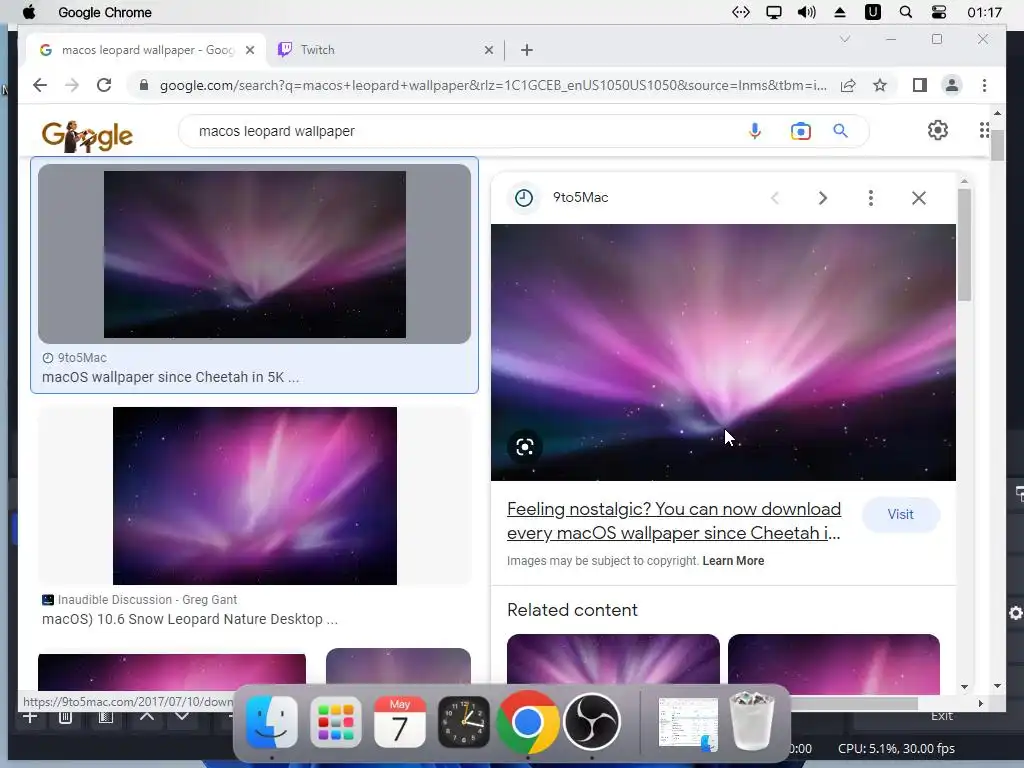Viewport: 1024px width, 768px height.
Task: Click the Google doodle logo
Action: pyautogui.click(x=87, y=135)
